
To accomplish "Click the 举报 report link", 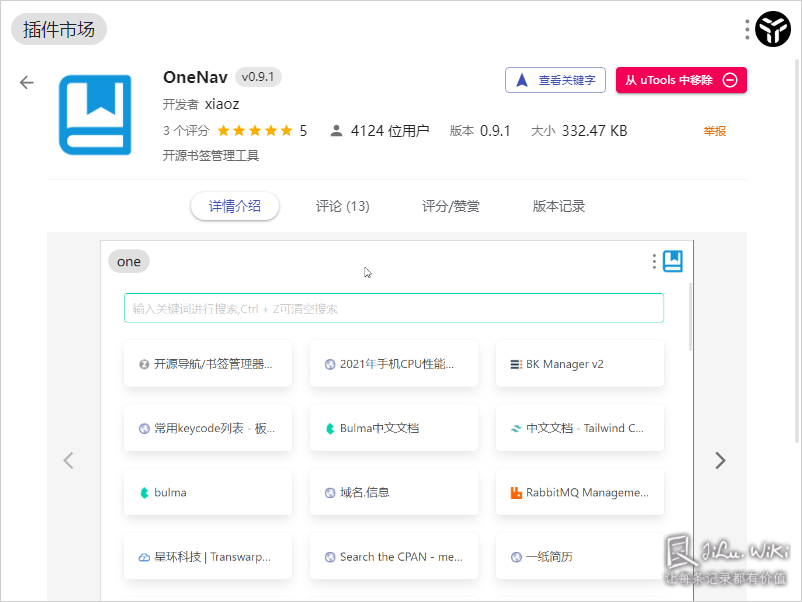I will [715, 131].
